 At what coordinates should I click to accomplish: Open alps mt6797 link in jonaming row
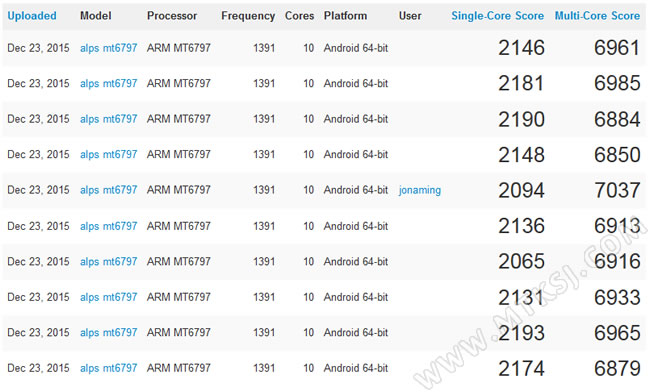click(x=108, y=190)
